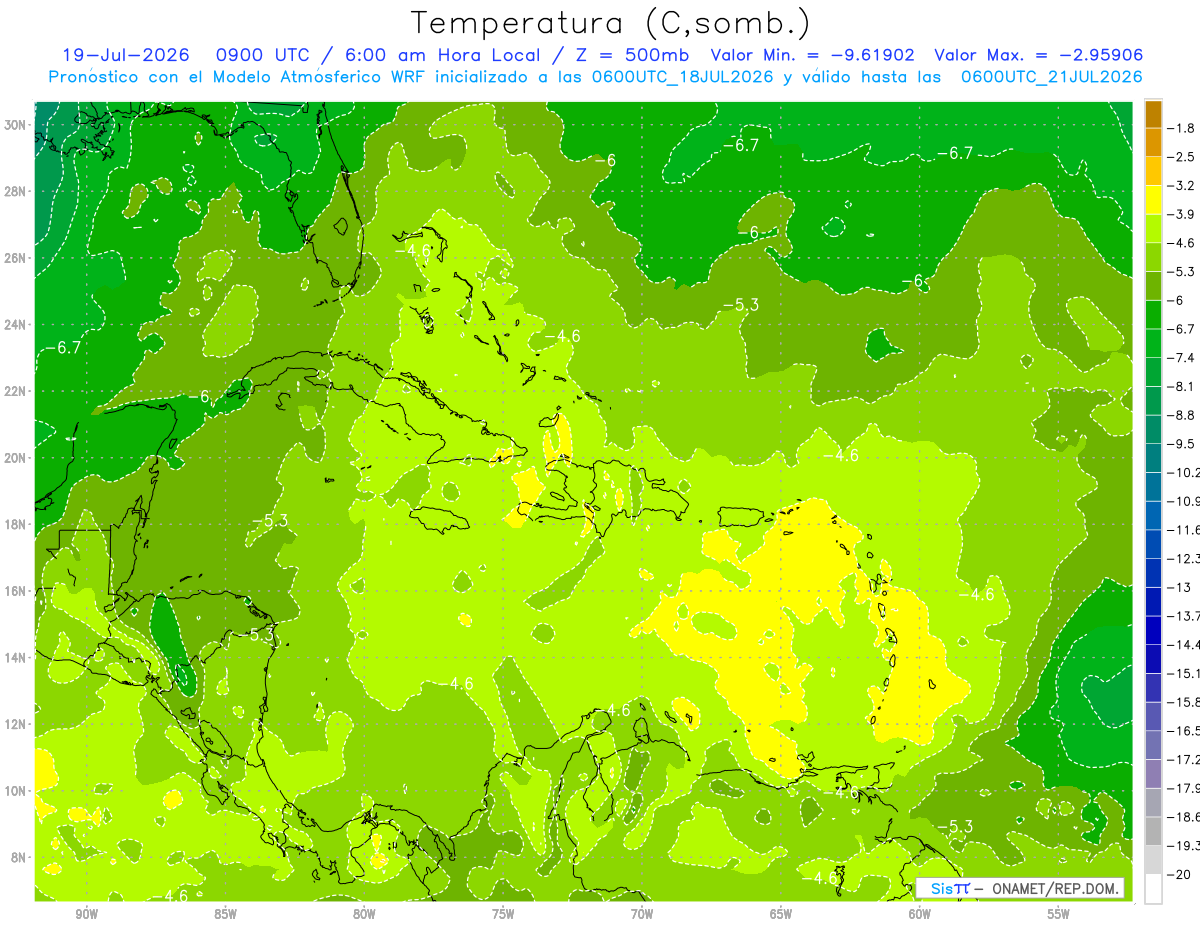1200x927 pixels.
Task: Pick the white swatch below -20
Action: click(1153, 888)
